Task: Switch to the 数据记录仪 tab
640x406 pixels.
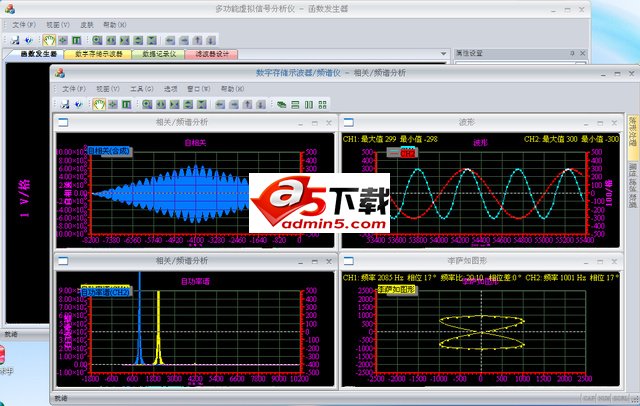Action: (158, 54)
